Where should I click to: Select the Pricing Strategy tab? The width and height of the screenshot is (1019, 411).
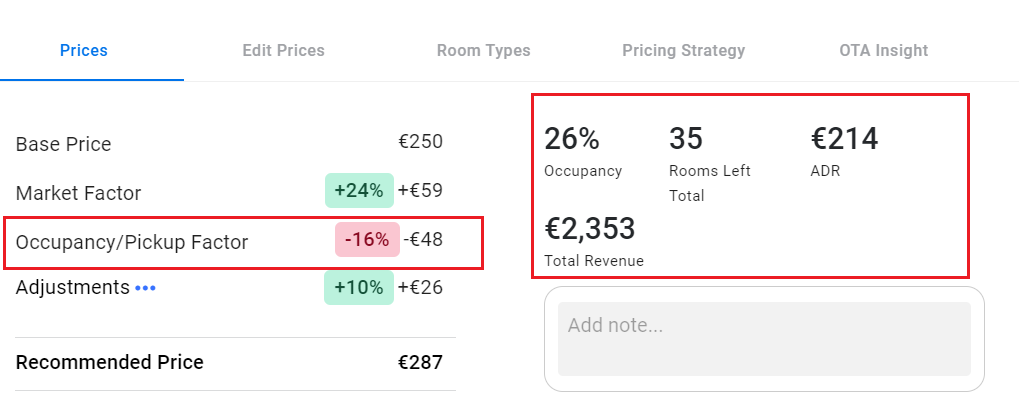click(x=683, y=50)
